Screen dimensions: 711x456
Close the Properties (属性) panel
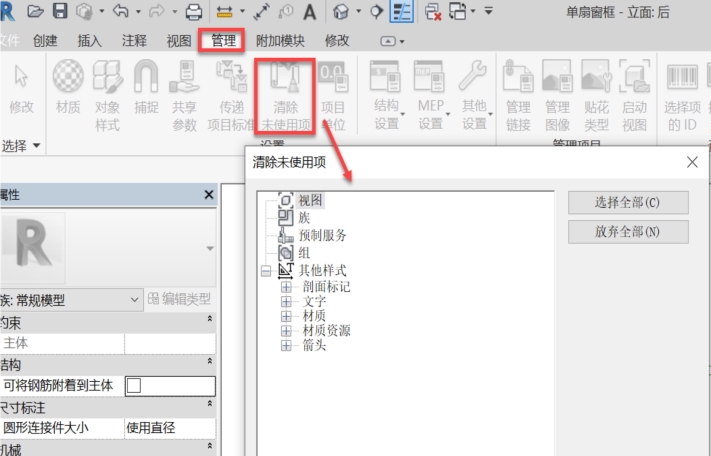point(209,195)
